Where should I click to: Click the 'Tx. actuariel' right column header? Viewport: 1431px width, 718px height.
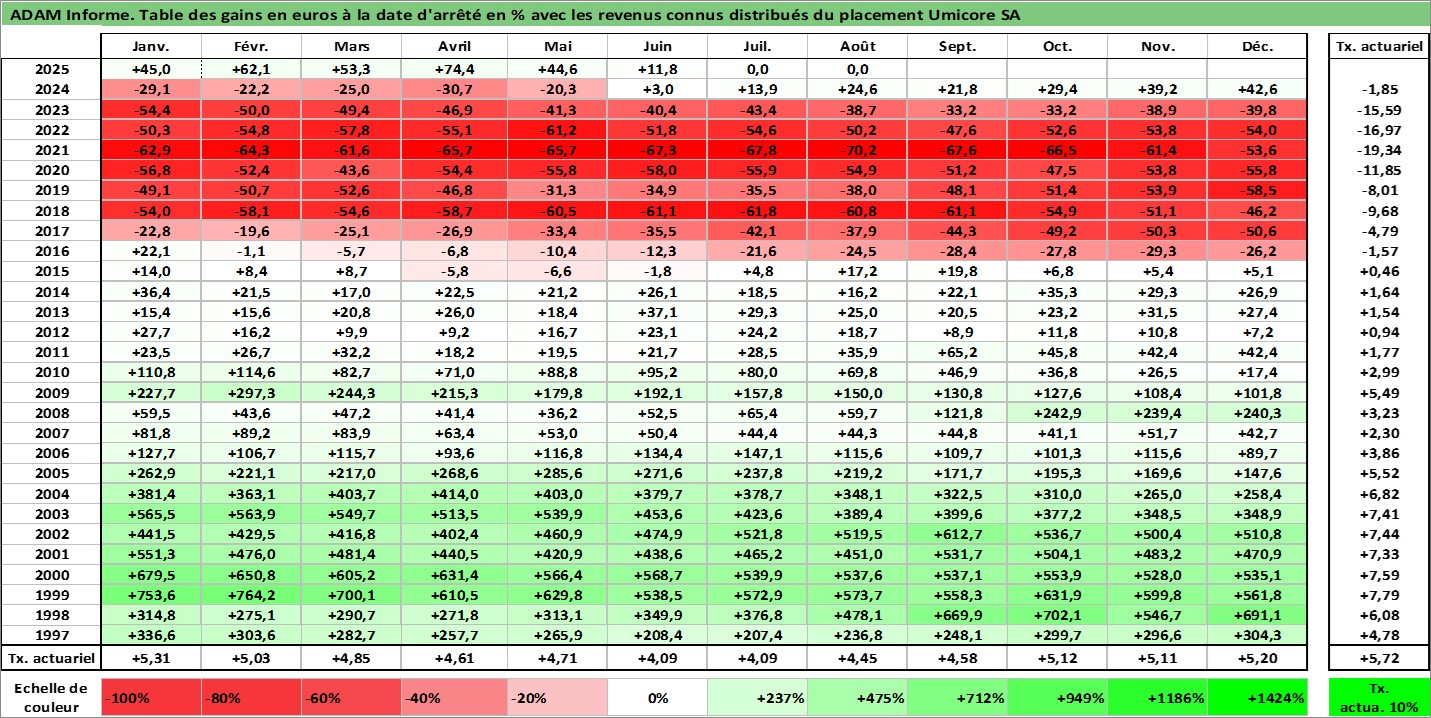pyautogui.click(x=1379, y=47)
